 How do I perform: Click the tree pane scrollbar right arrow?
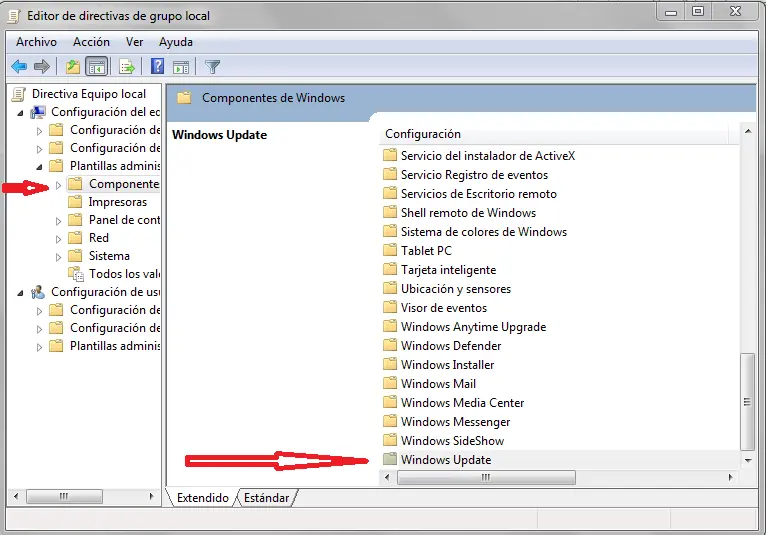click(151, 496)
